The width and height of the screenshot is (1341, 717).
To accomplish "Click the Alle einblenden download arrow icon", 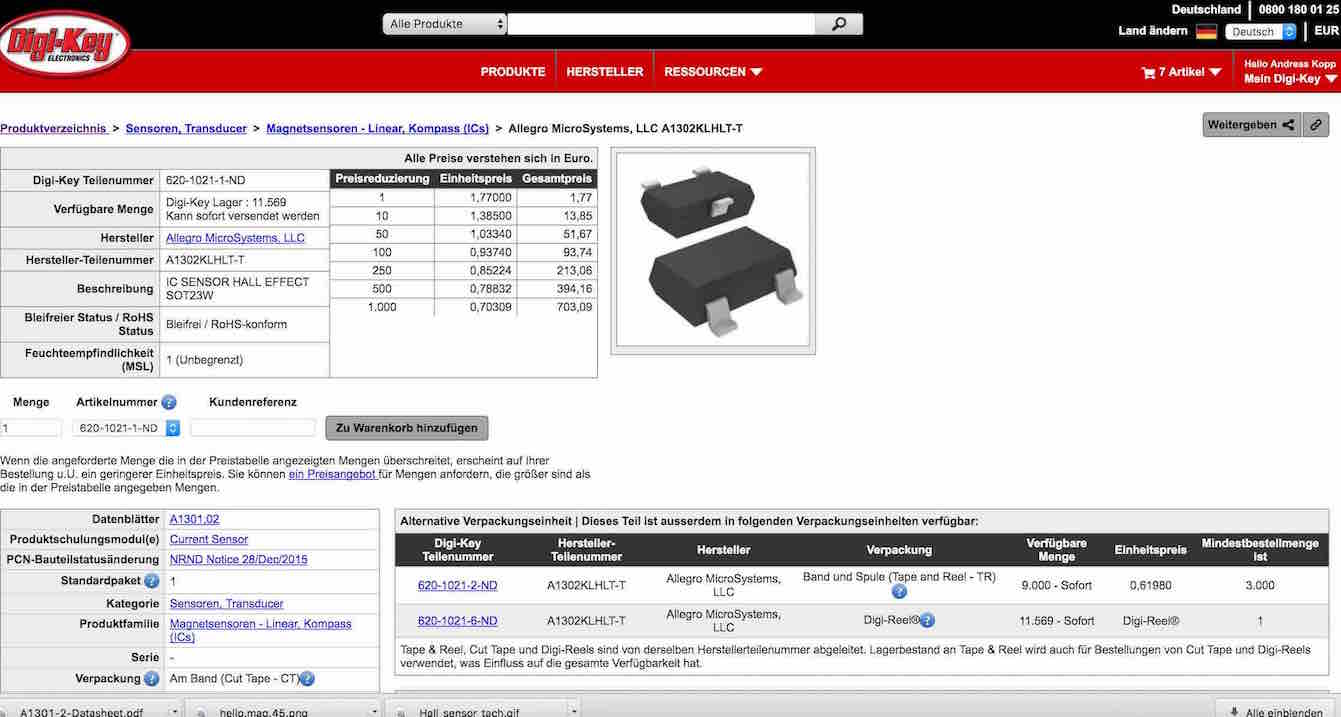I will pyautogui.click(x=1234, y=712).
